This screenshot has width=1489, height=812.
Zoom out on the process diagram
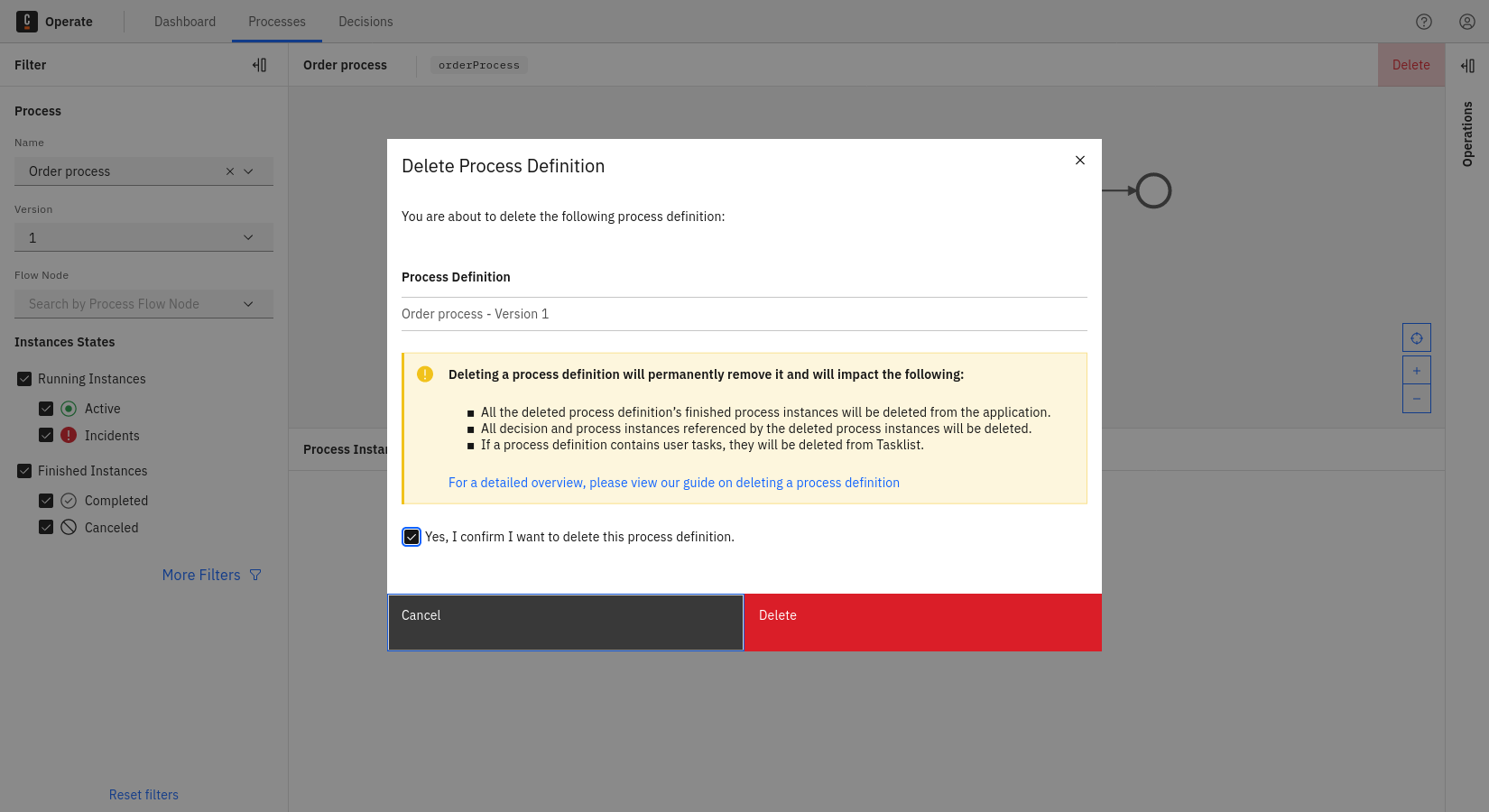(x=1416, y=398)
